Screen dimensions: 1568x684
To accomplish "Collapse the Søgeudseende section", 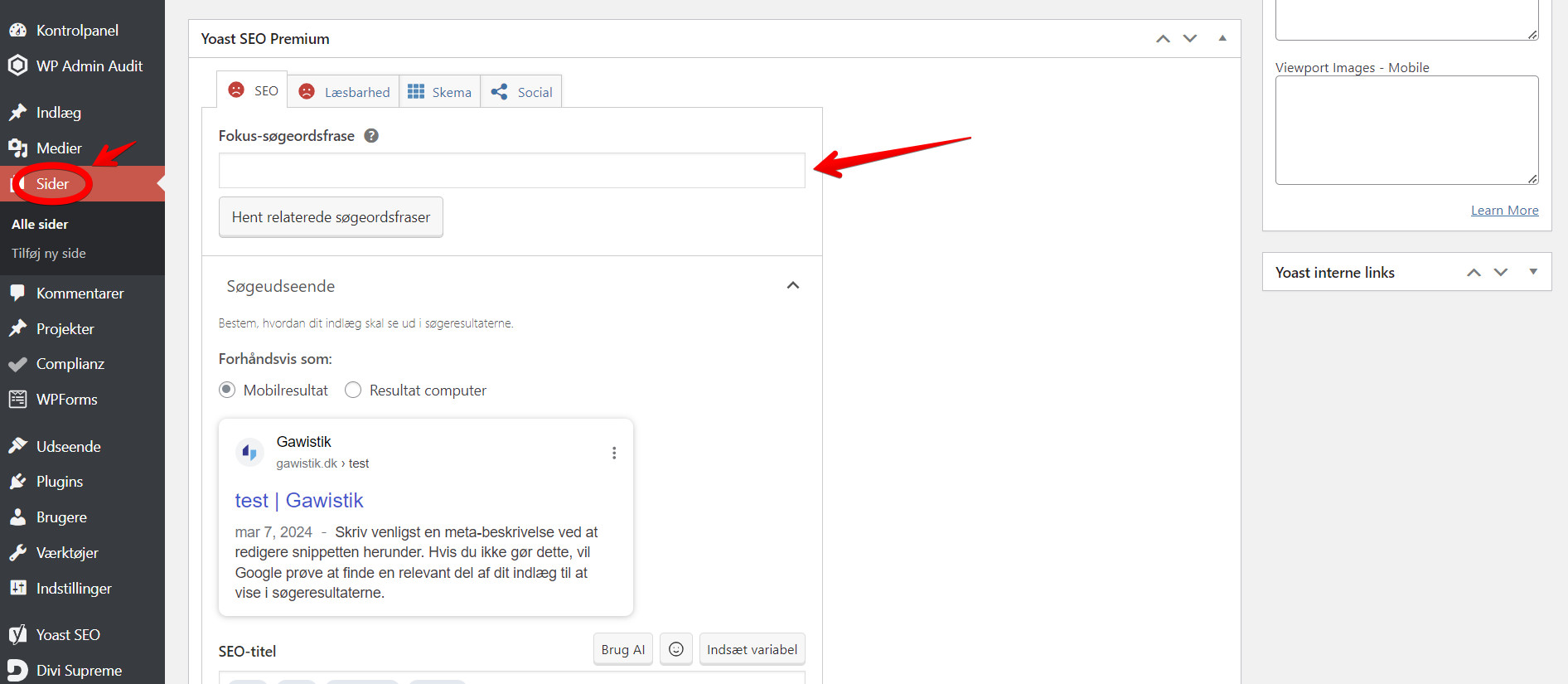I will click(792, 286).
